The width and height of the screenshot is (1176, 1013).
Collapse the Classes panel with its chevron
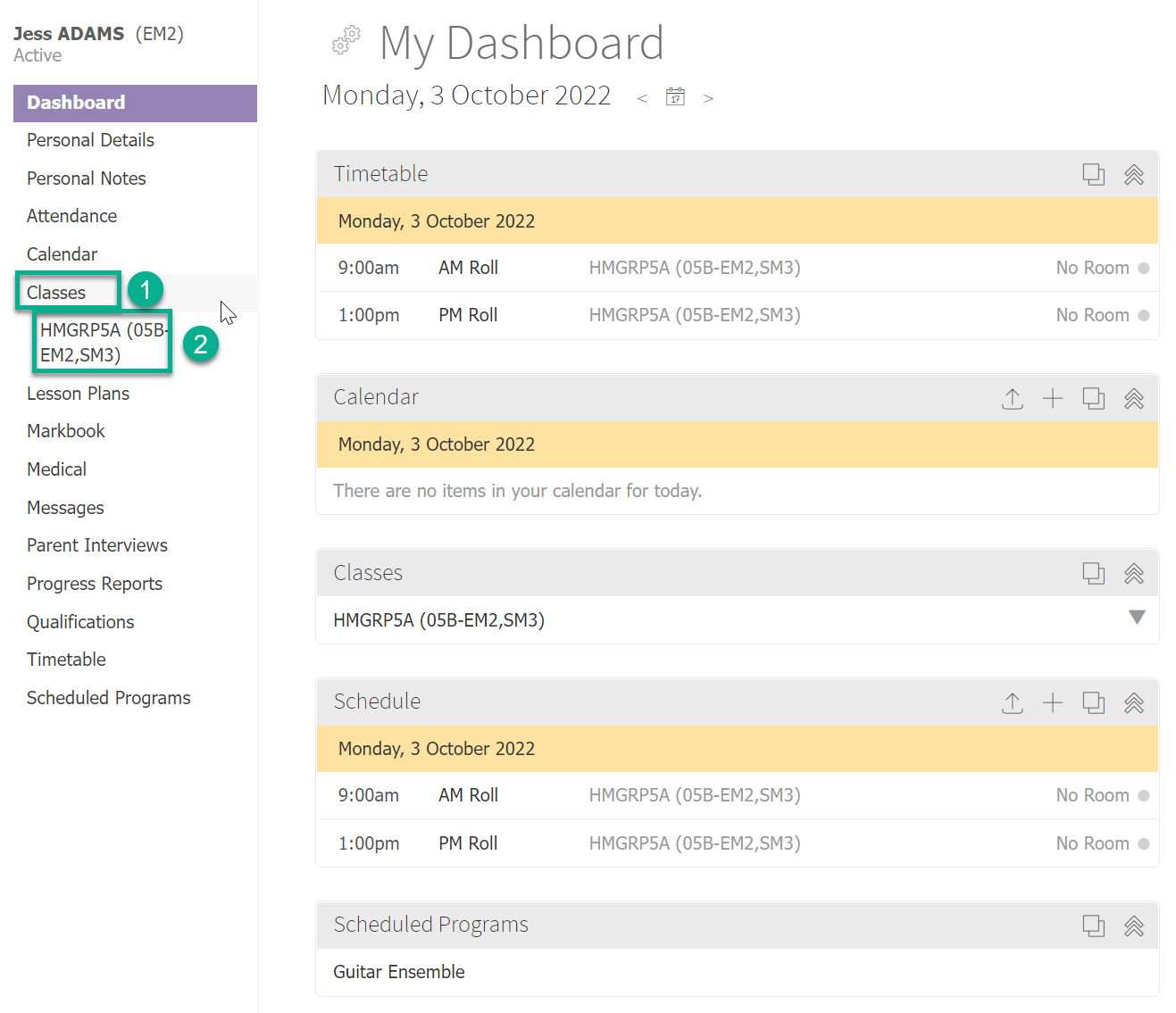(x=1134, y=574)
